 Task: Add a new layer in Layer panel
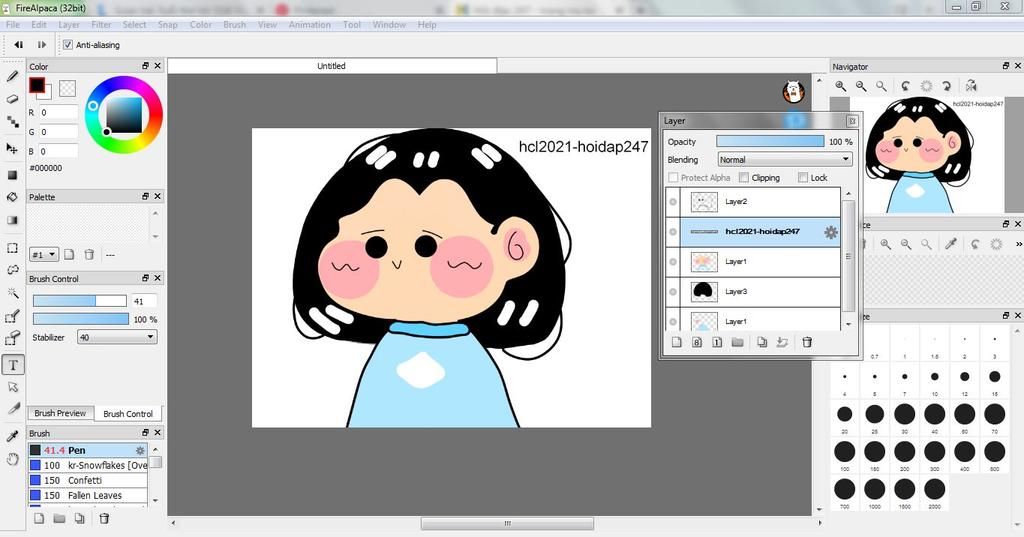tap(677, 342)
